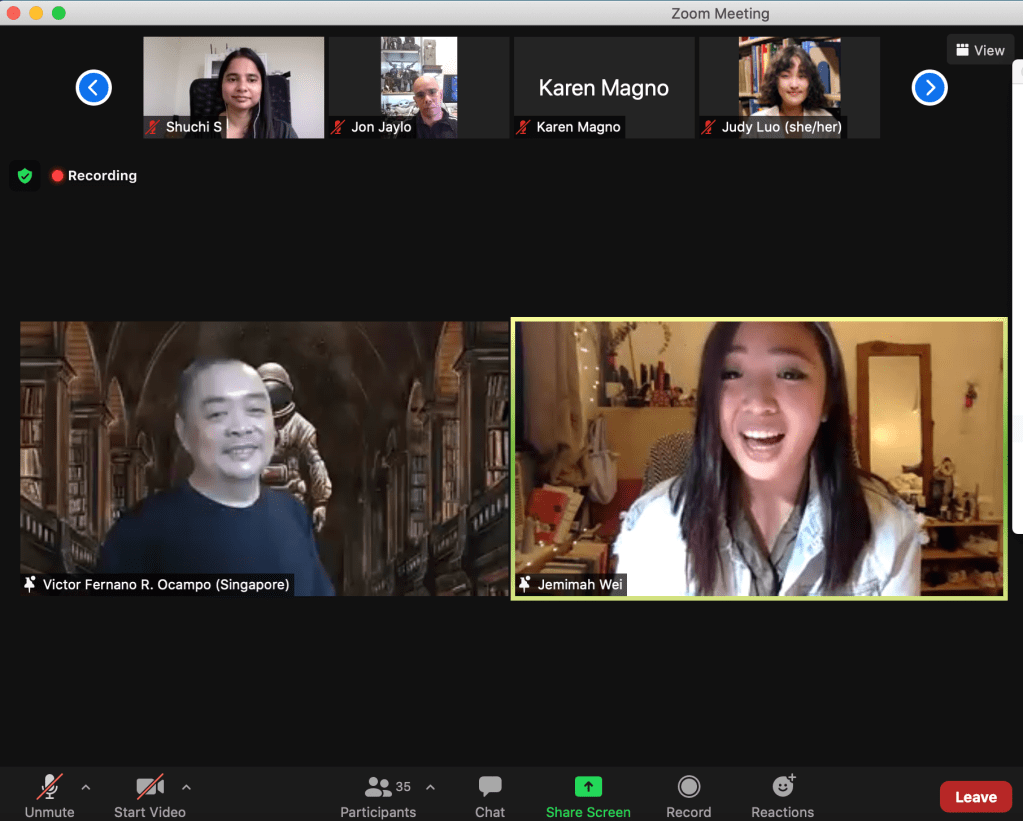Show next participants with right arrow
Viewport: 1023px width, 821px height.
pos(929,88)
